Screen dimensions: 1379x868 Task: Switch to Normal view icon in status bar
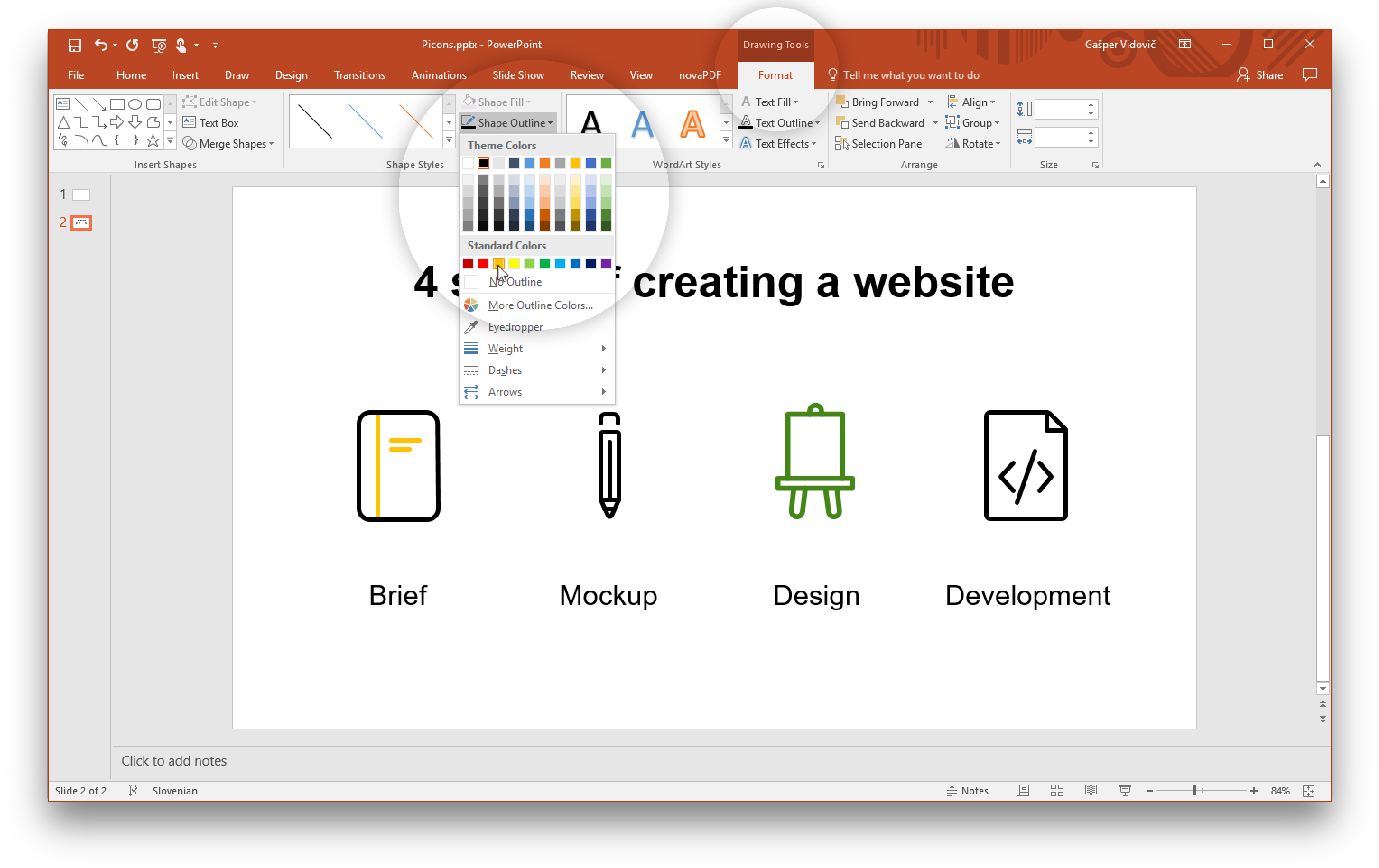point(1023,790)
